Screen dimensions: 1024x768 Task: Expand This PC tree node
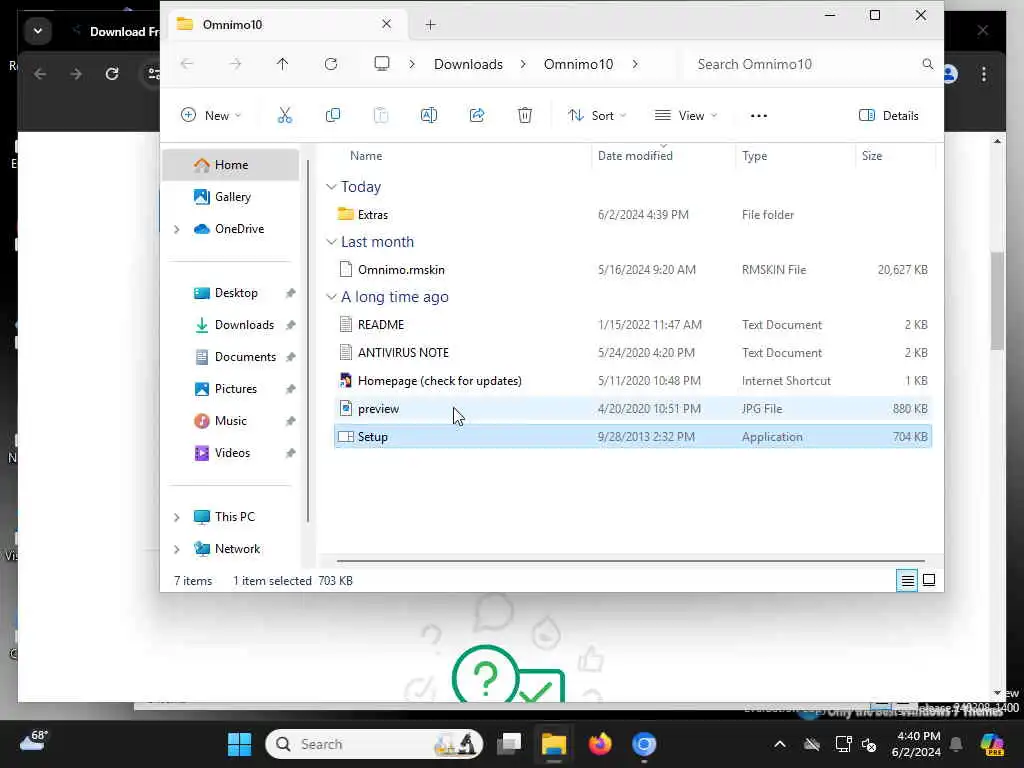(176, 517)
